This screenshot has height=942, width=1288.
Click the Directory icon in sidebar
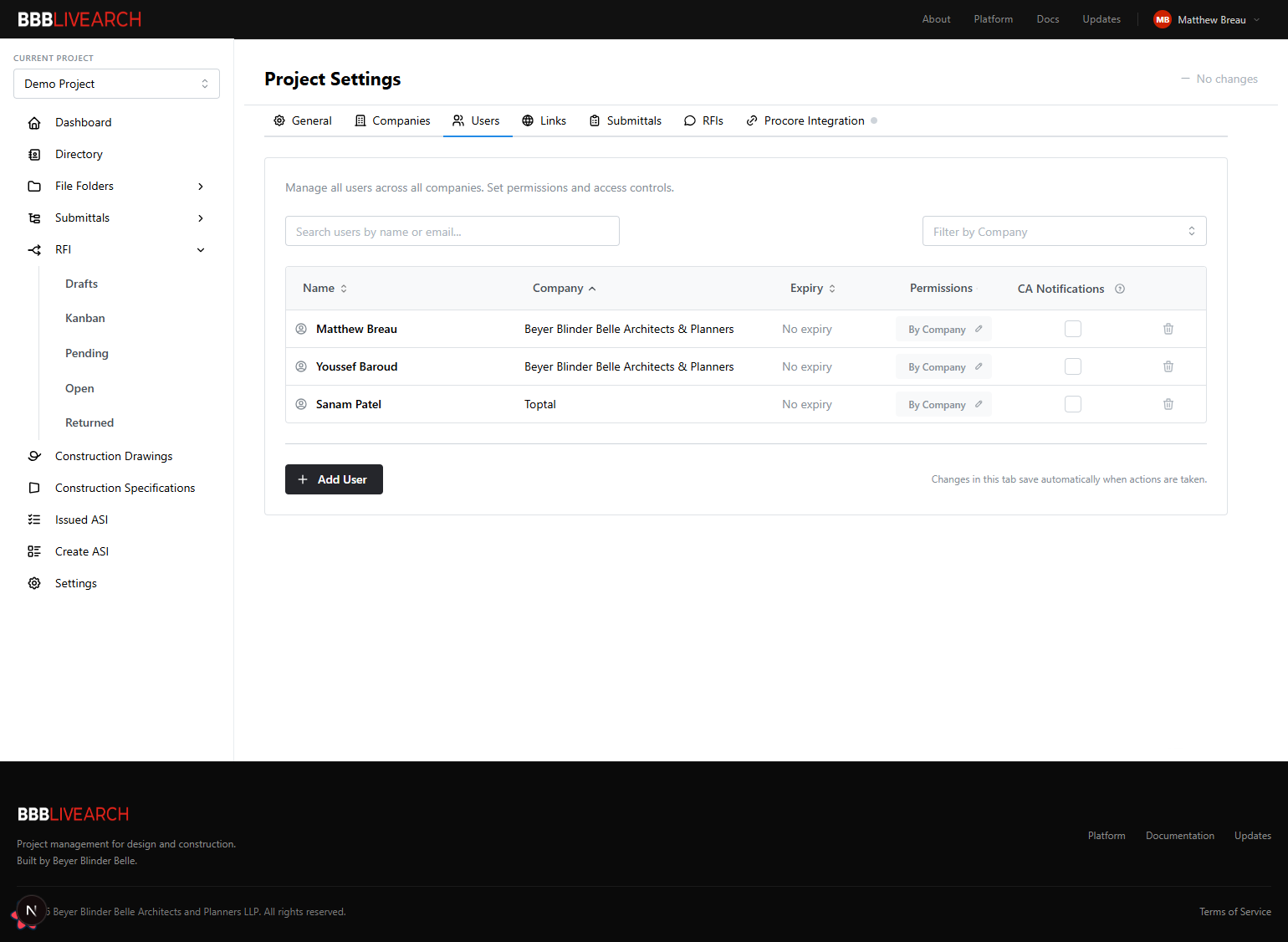coord(34,155)
